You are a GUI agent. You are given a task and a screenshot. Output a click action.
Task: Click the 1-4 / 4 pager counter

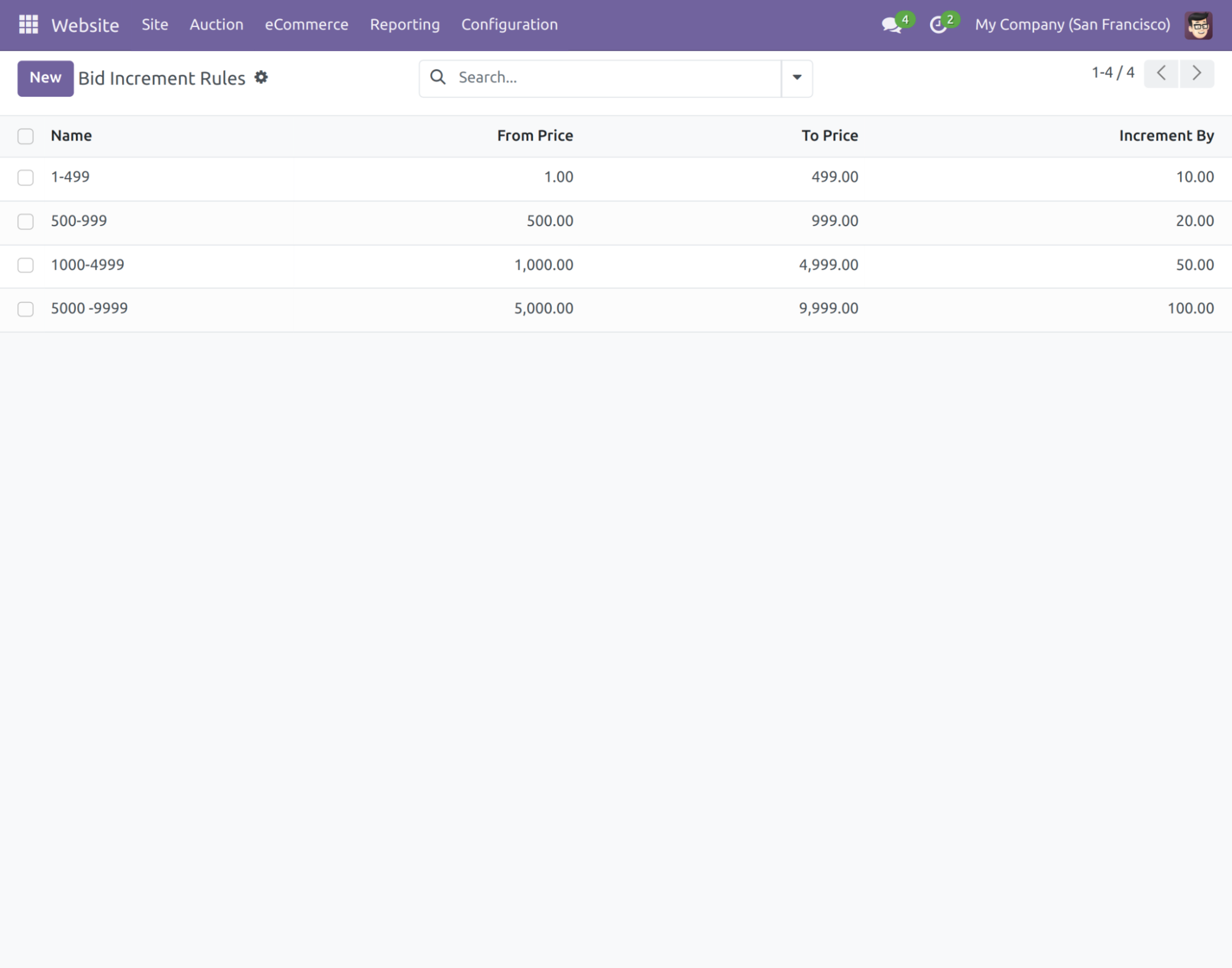pos(1113,73)
